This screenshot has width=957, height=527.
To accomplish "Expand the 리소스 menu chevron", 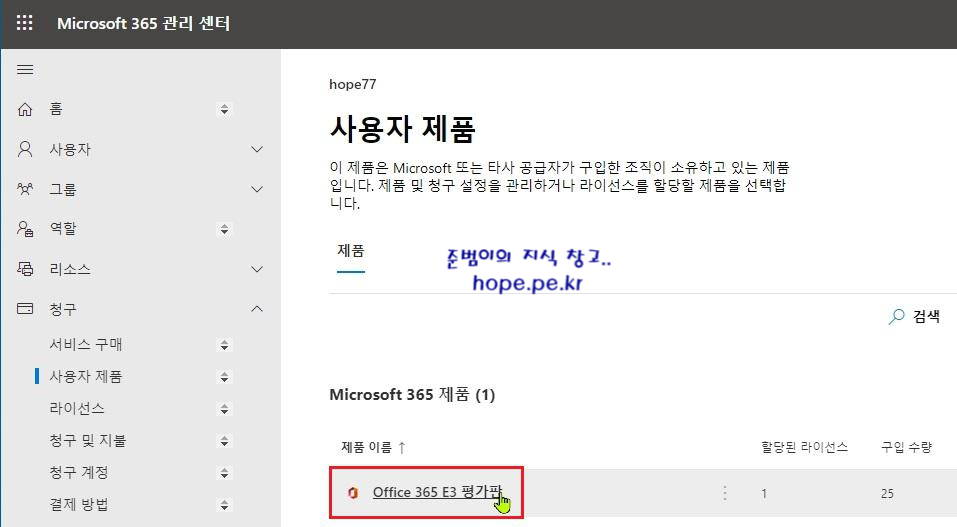I will click(x=257, y=269).
